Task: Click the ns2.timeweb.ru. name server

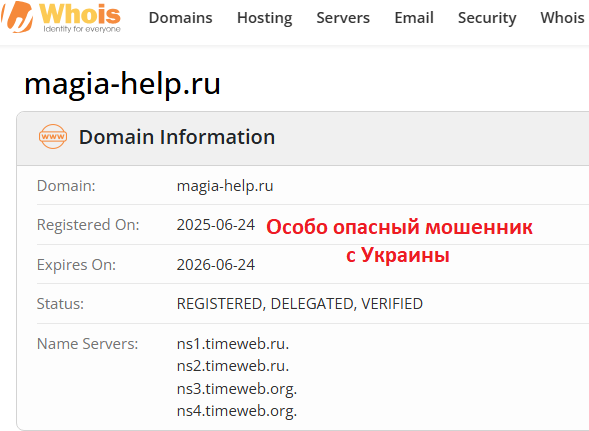Action: [x=233, y=366]
